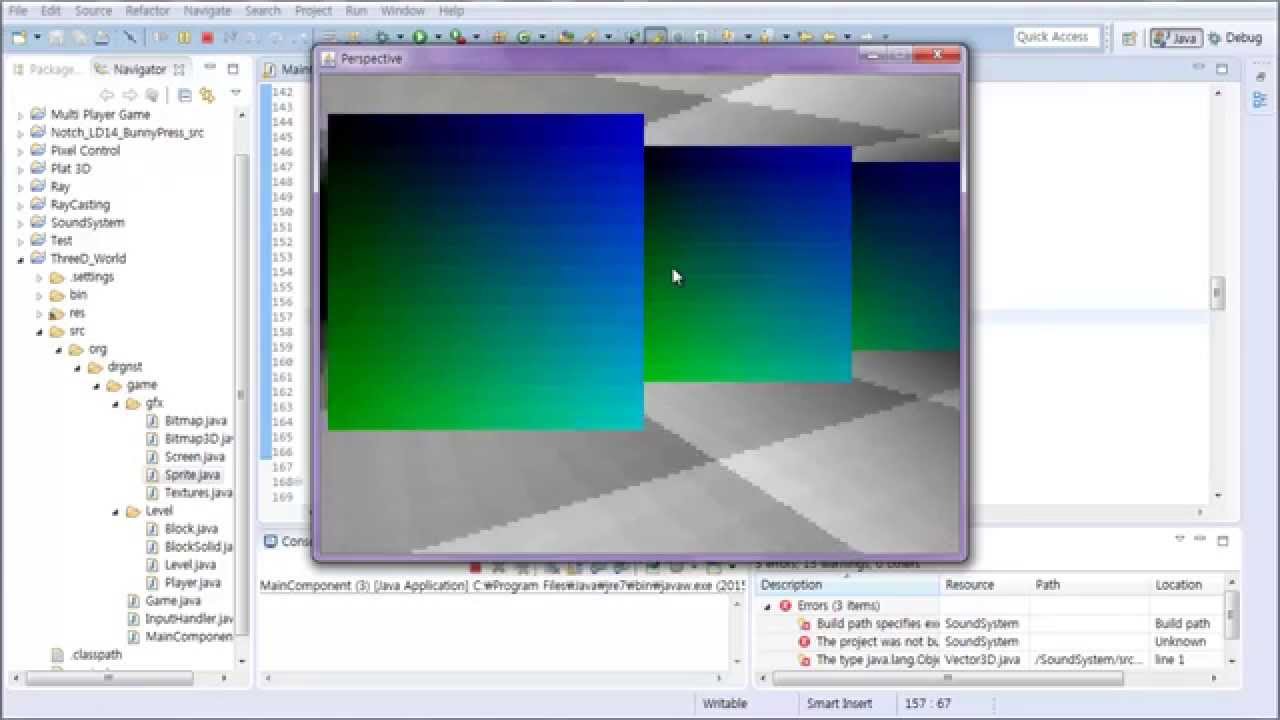The image size is (1280, 720).
Task: Click the Open Type folder icon
Action: pos(566,37)
